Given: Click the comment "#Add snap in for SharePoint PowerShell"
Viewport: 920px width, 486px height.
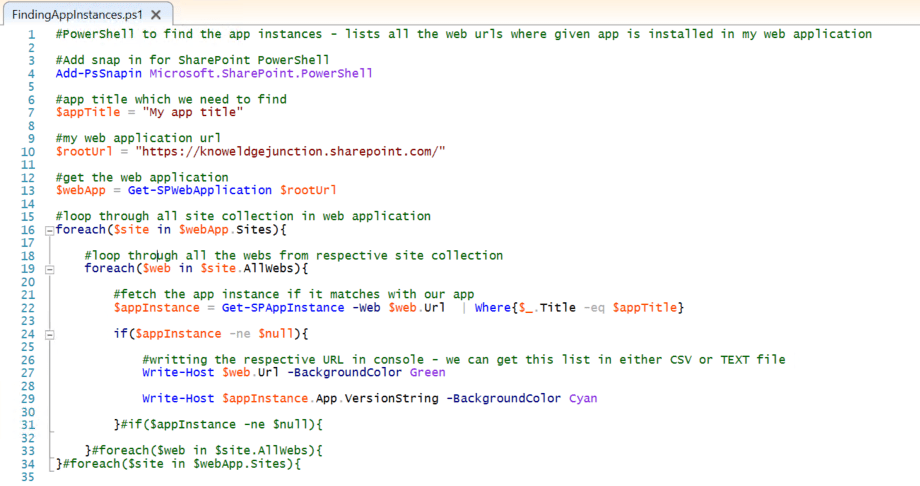Looking at the screenshot, I should click(192, 60).
